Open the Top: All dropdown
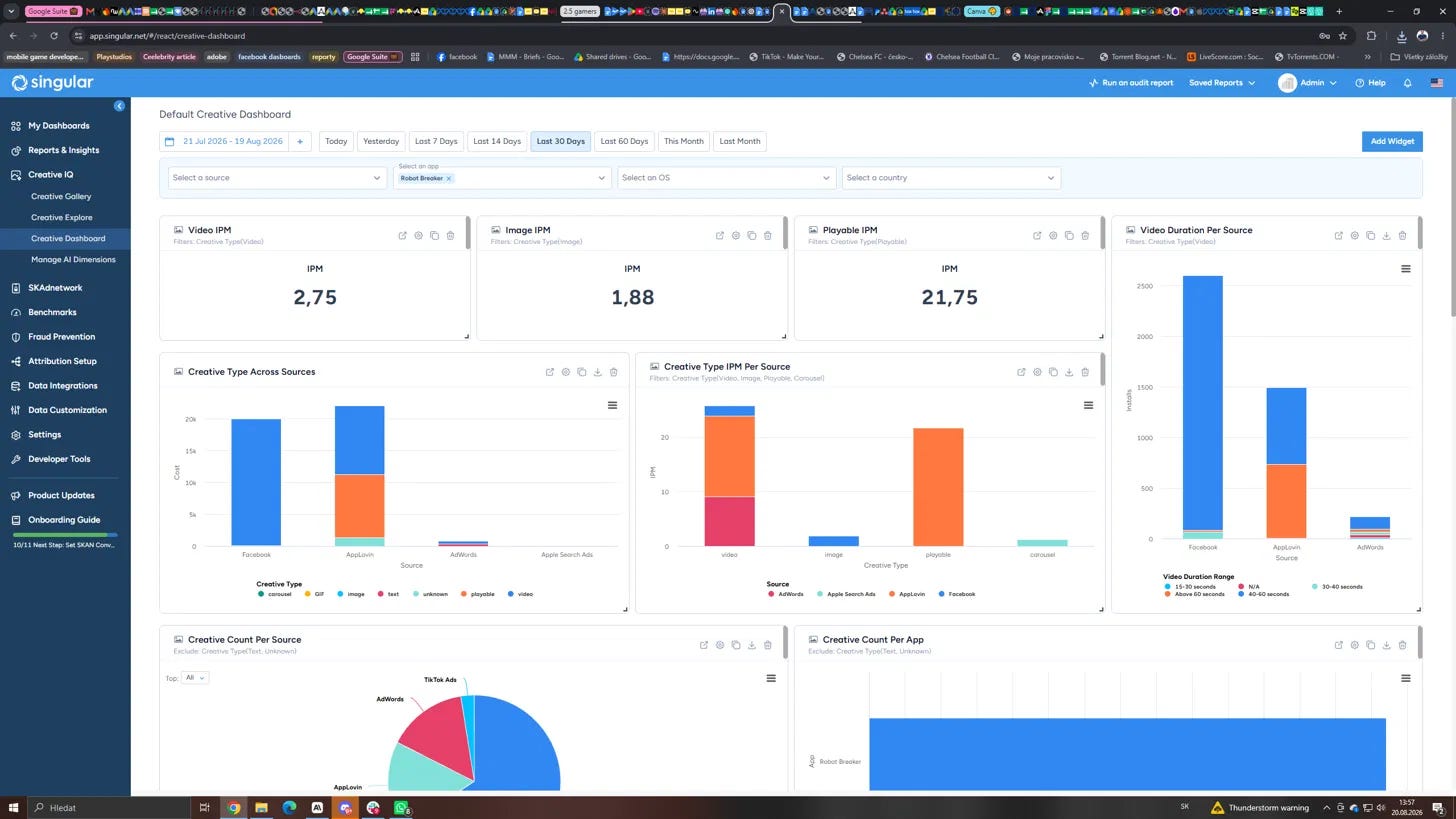1456x819 pixels. pos(195,678)
